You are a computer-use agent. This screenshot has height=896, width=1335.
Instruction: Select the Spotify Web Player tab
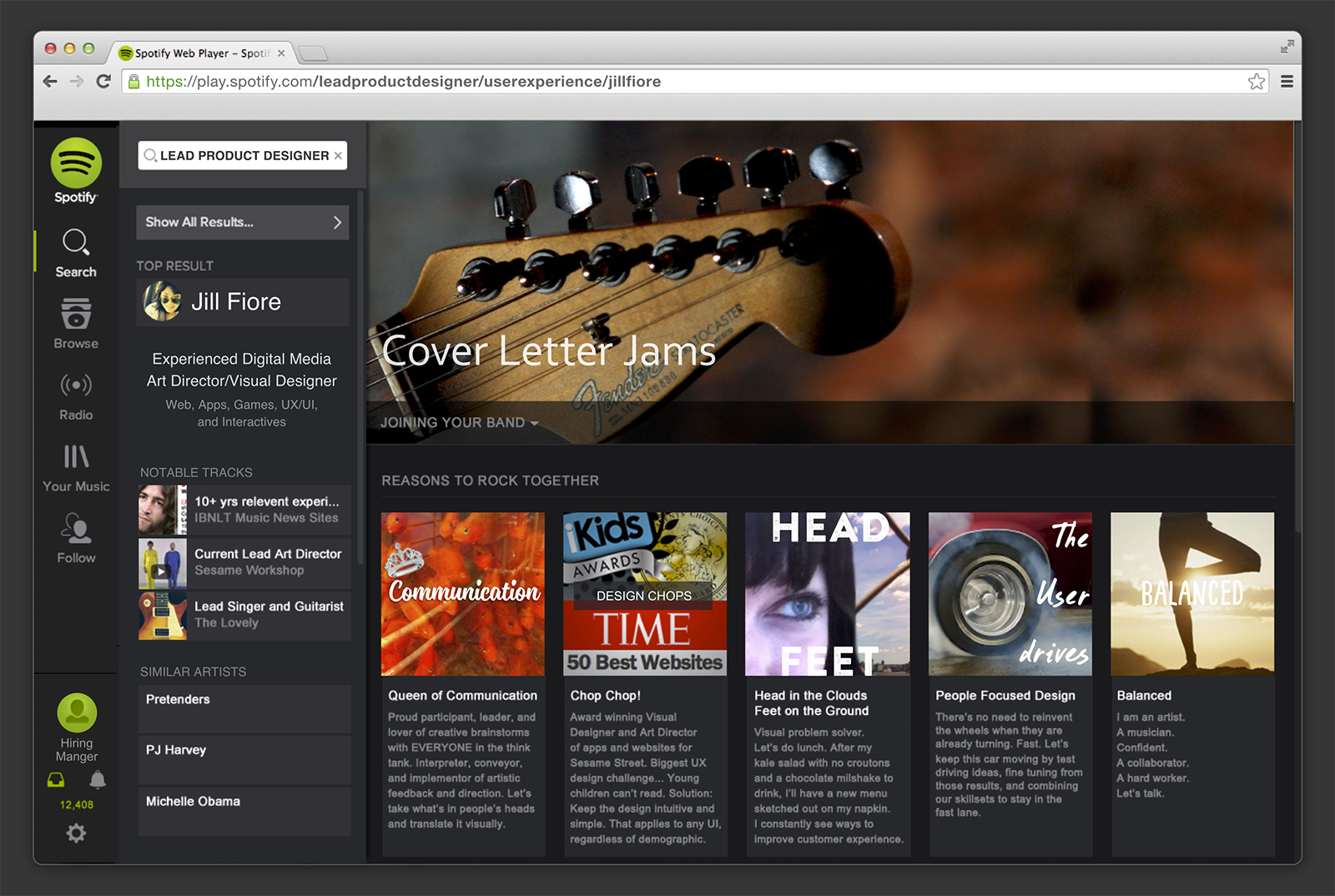(200, 53)
